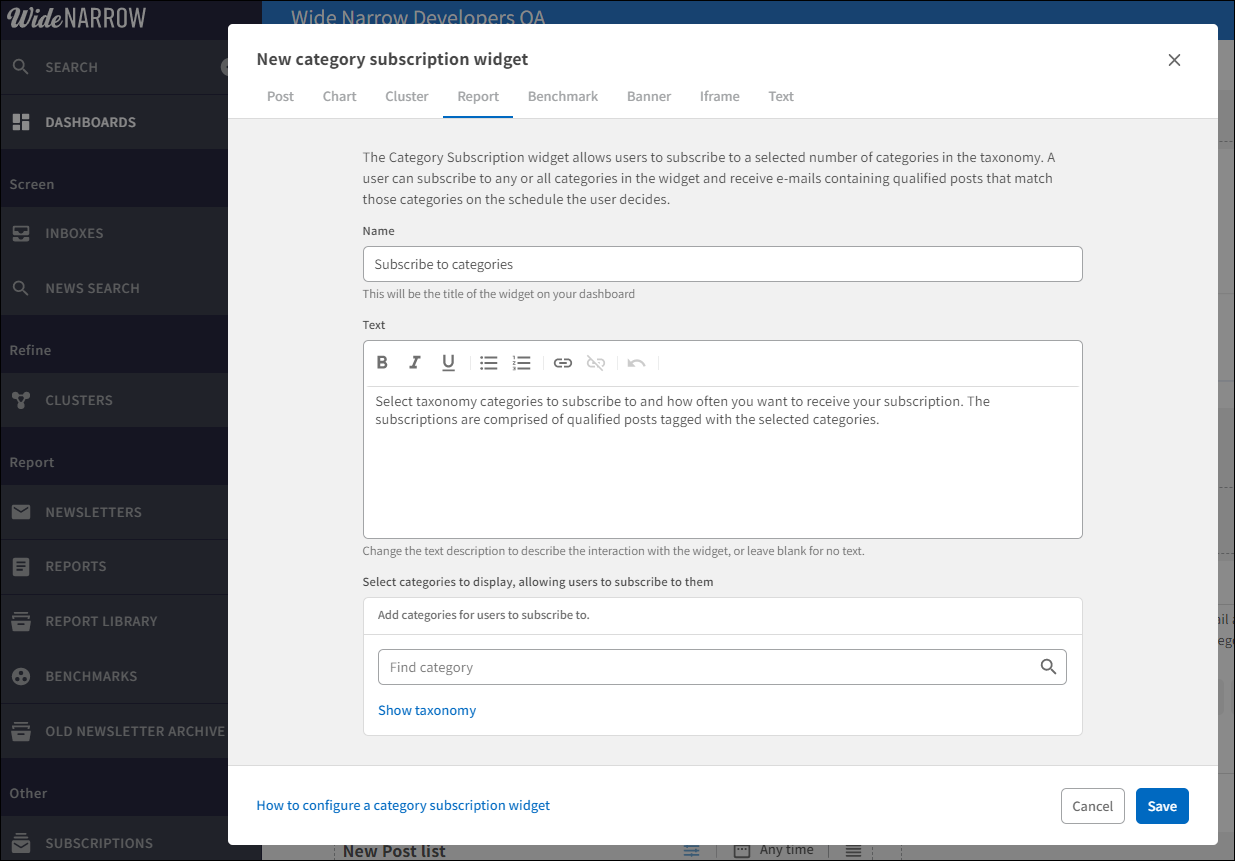Apply italic formatting in the description editor
Image resolution: width=1235 pixels, height=861 pixels.
(415, 362)
